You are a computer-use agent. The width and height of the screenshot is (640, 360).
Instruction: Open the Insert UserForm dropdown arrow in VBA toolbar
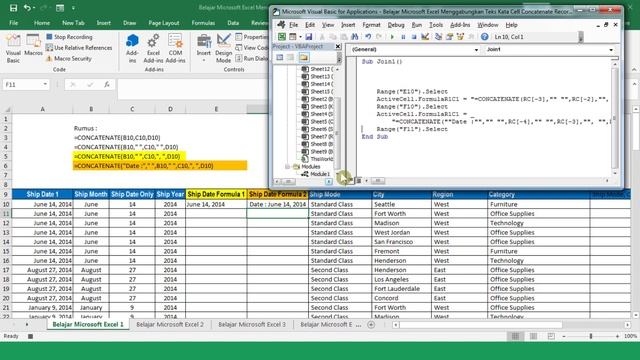click(x=300, y=37)
